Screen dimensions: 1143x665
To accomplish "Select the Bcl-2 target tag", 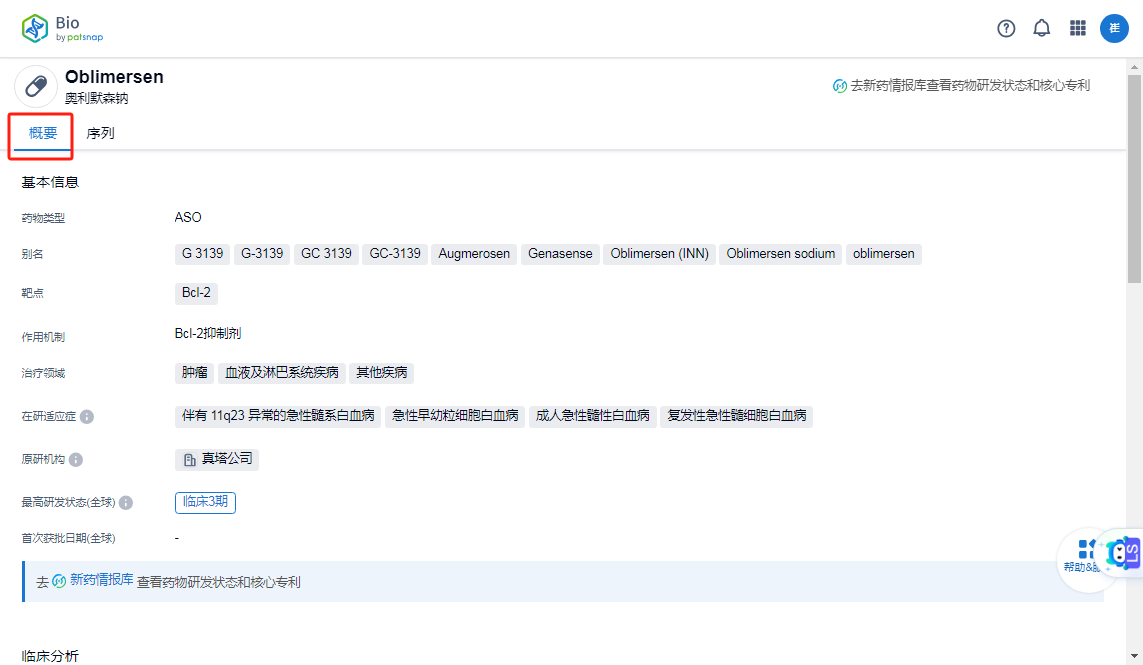I will 195,293.
